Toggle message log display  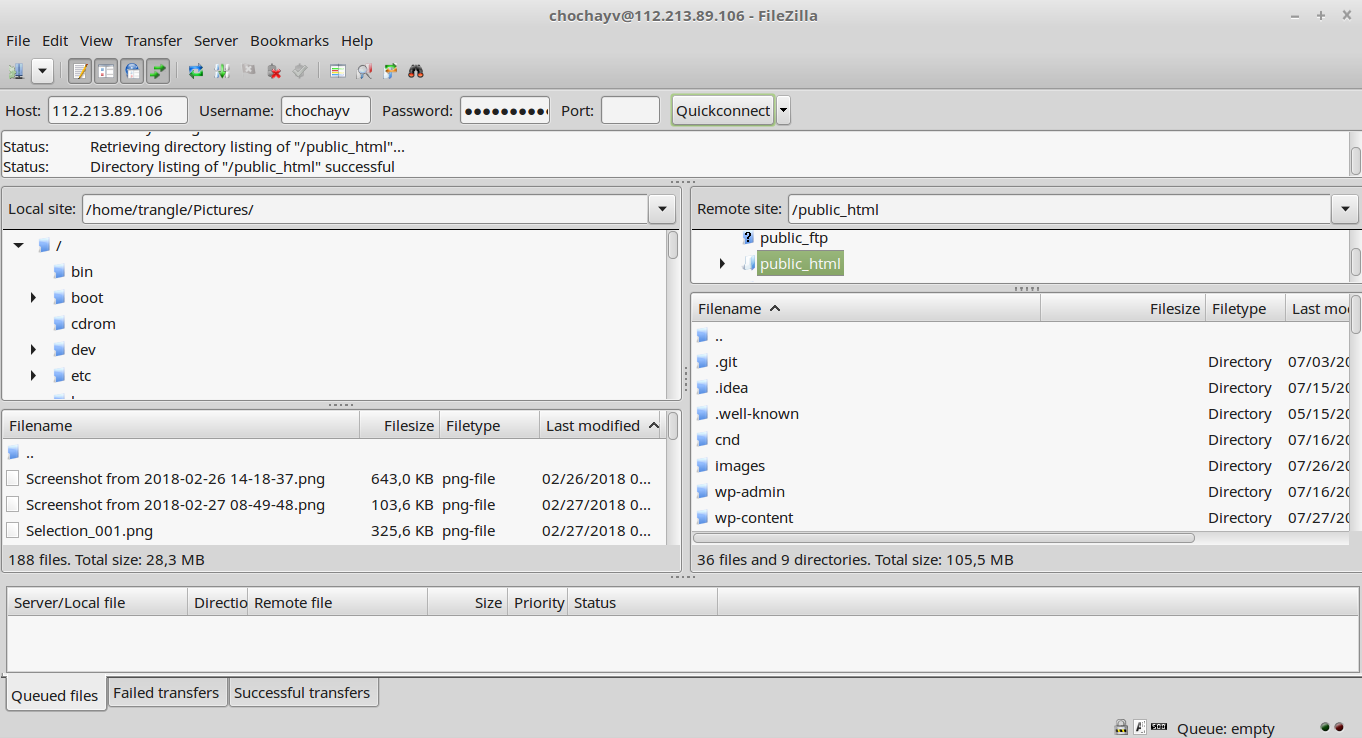point(80,71)
